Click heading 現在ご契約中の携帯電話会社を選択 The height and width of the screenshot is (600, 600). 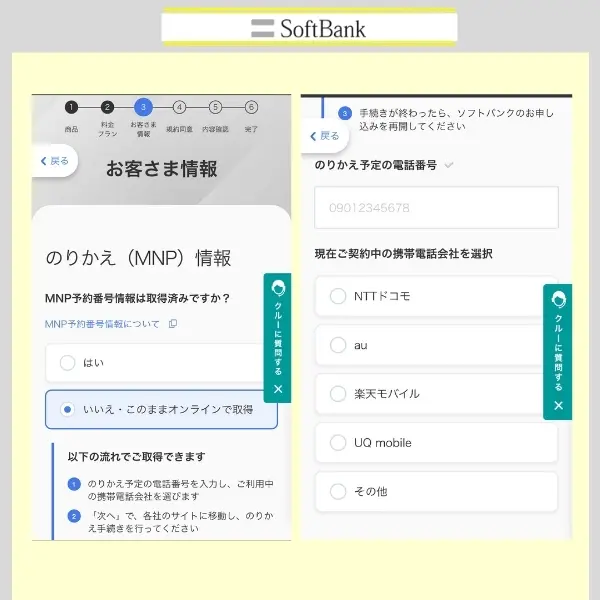pos(403,254)
